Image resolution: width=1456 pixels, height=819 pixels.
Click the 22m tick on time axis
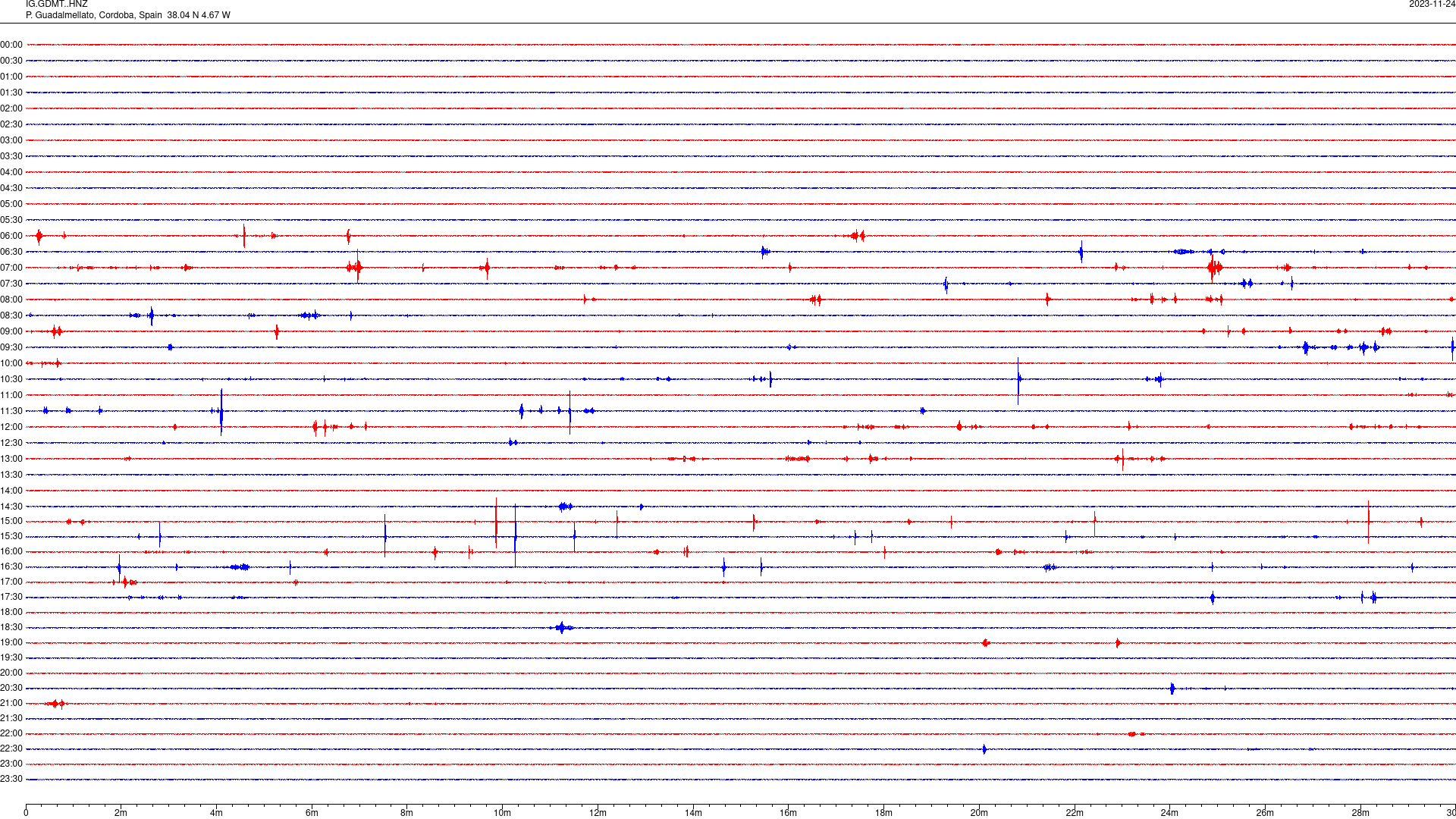1075,813
